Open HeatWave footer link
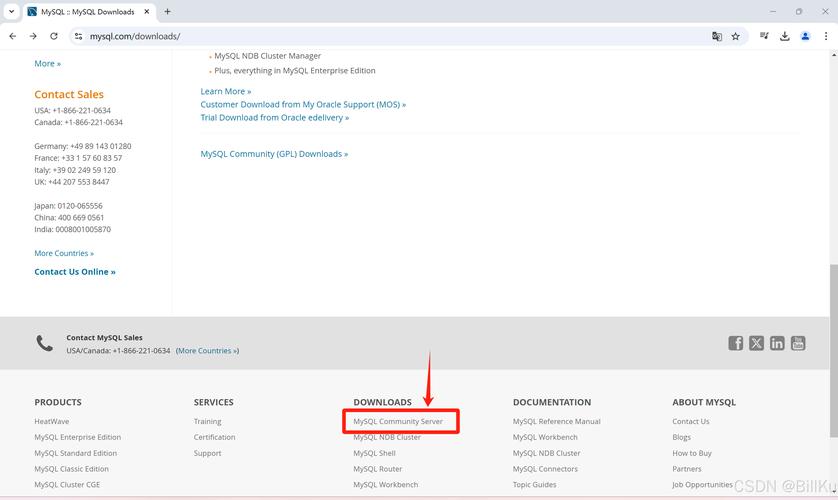The image size is (838, 500). [x=52, y=421]
